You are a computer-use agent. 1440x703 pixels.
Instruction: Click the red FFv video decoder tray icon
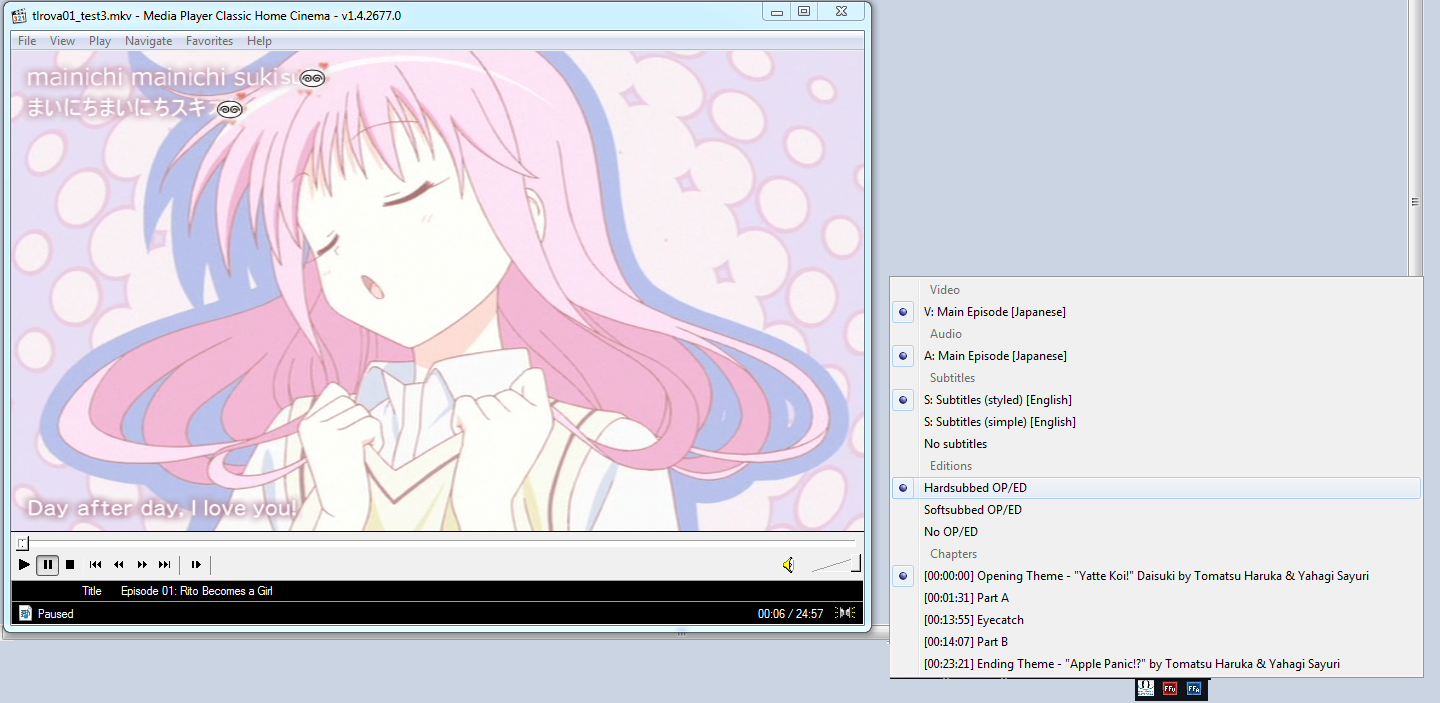(x=1170, y=688)
